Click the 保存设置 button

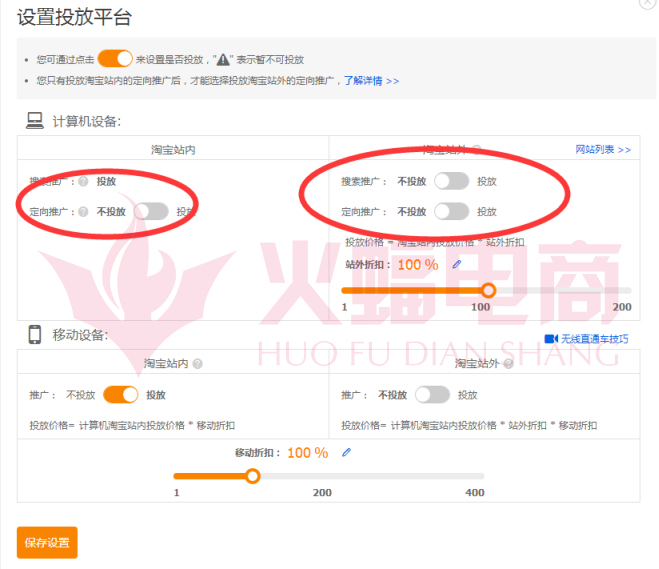47,543
